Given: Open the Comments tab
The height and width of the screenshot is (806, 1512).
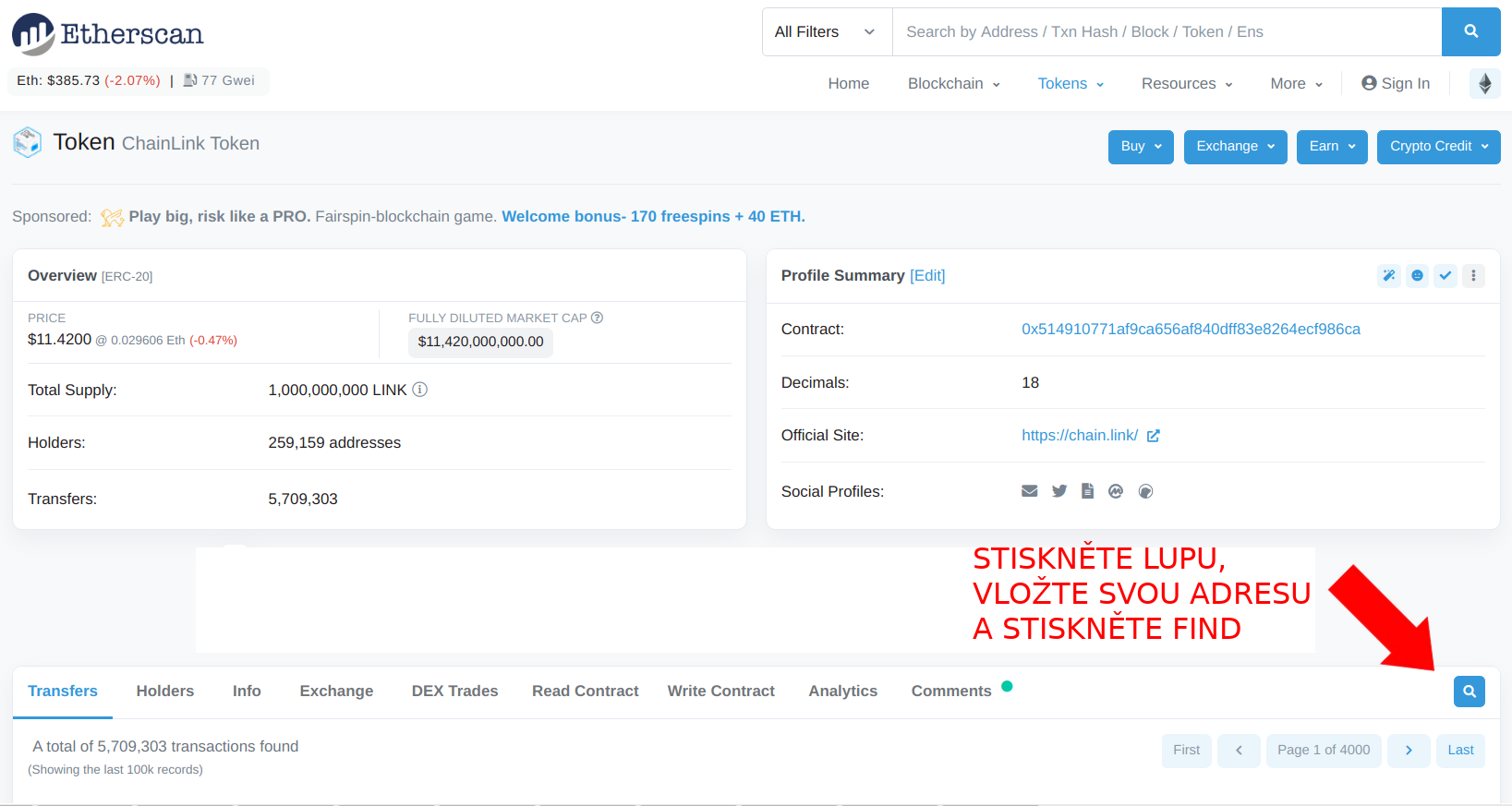Looking at the screenshot, I should 951,692.
